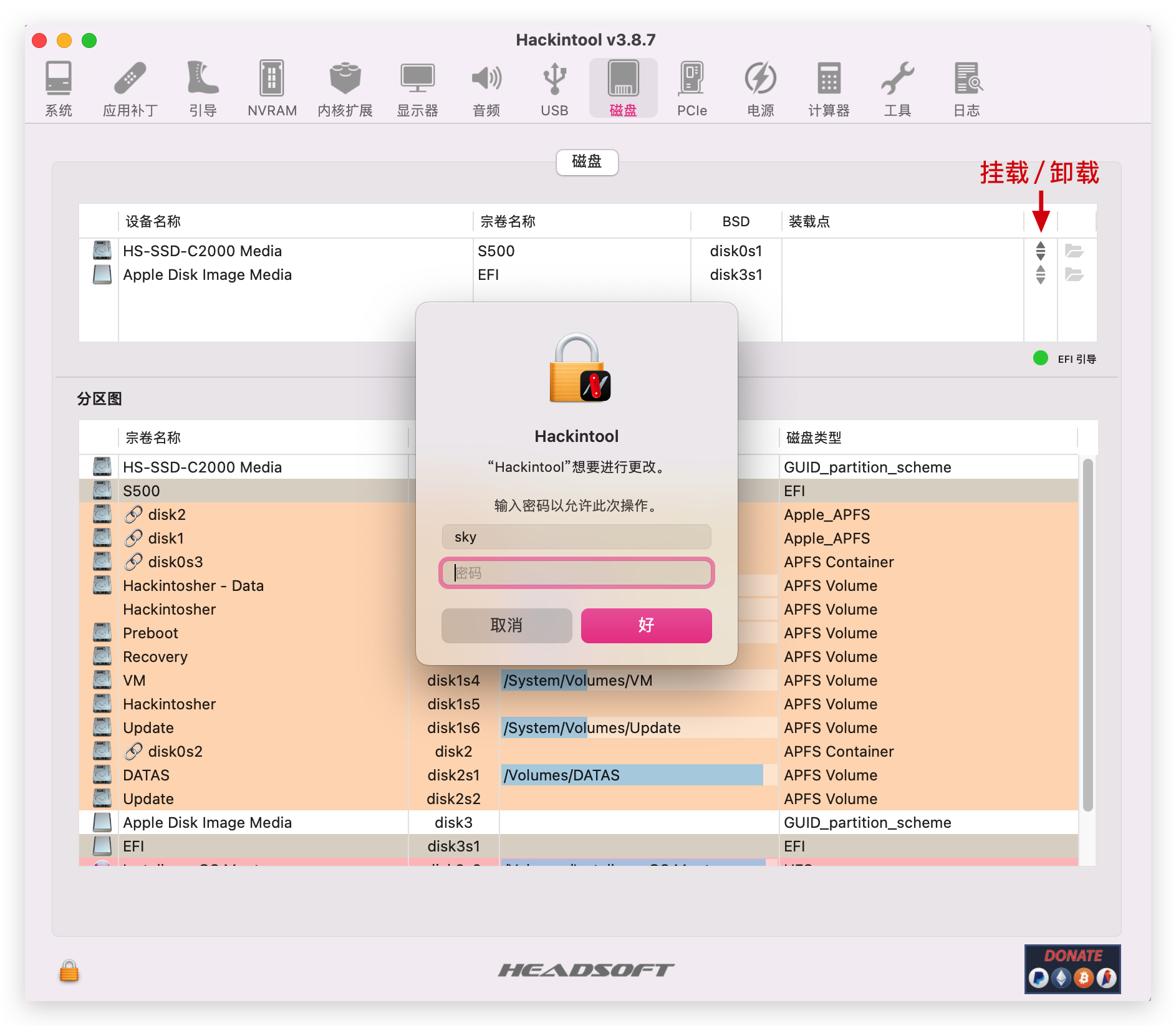Select the 磁盘 disk toolbar tab
Screen dimensions: 1176x1026
click(x=623, y=89)
